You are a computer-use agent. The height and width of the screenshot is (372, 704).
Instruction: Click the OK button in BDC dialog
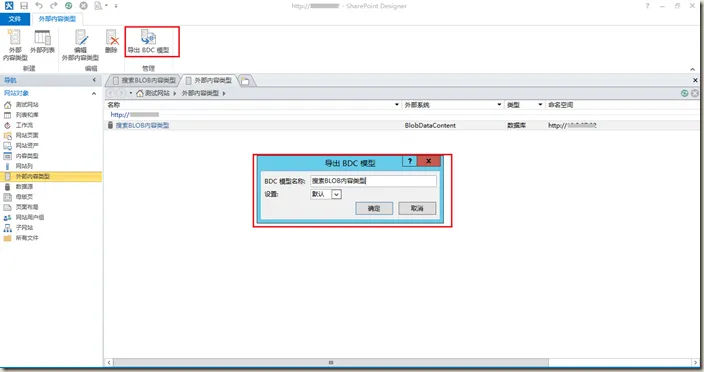click(x=374, y=208)
